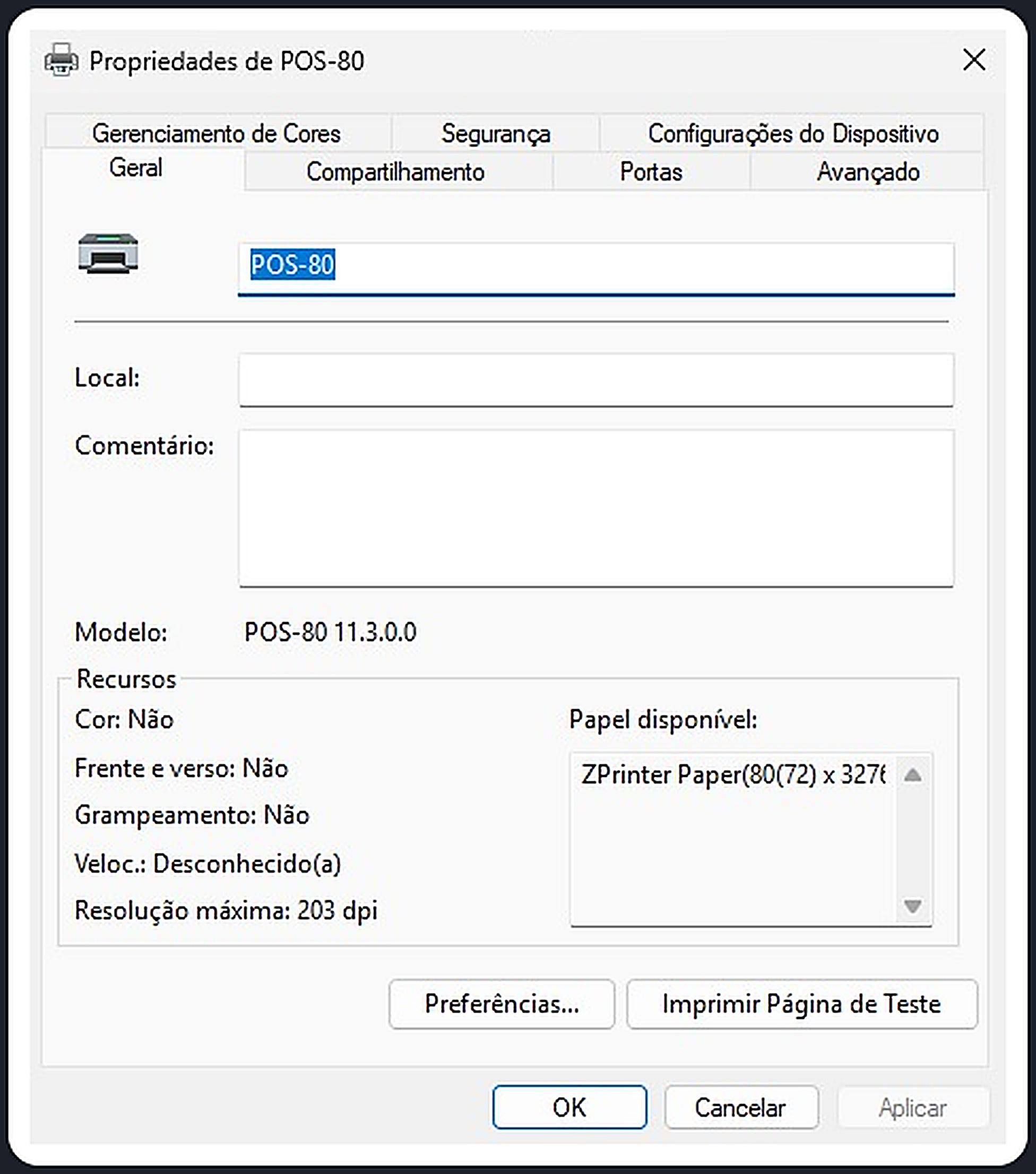Open the Segurança tab
This screenshot has width=1036, height=1174.
coord(496,133)
